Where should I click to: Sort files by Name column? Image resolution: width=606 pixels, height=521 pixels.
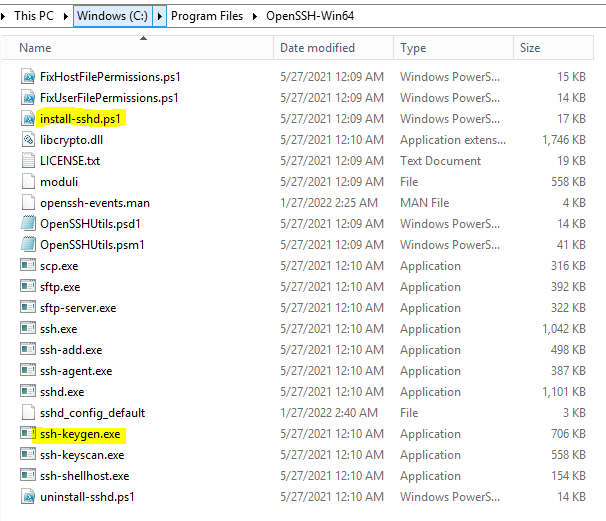pyautogui.click(x=138, y=48)
